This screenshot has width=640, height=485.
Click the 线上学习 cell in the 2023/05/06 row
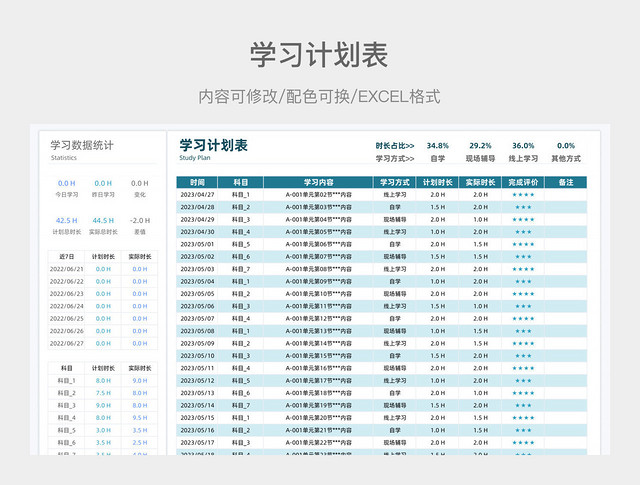[395, 306]
